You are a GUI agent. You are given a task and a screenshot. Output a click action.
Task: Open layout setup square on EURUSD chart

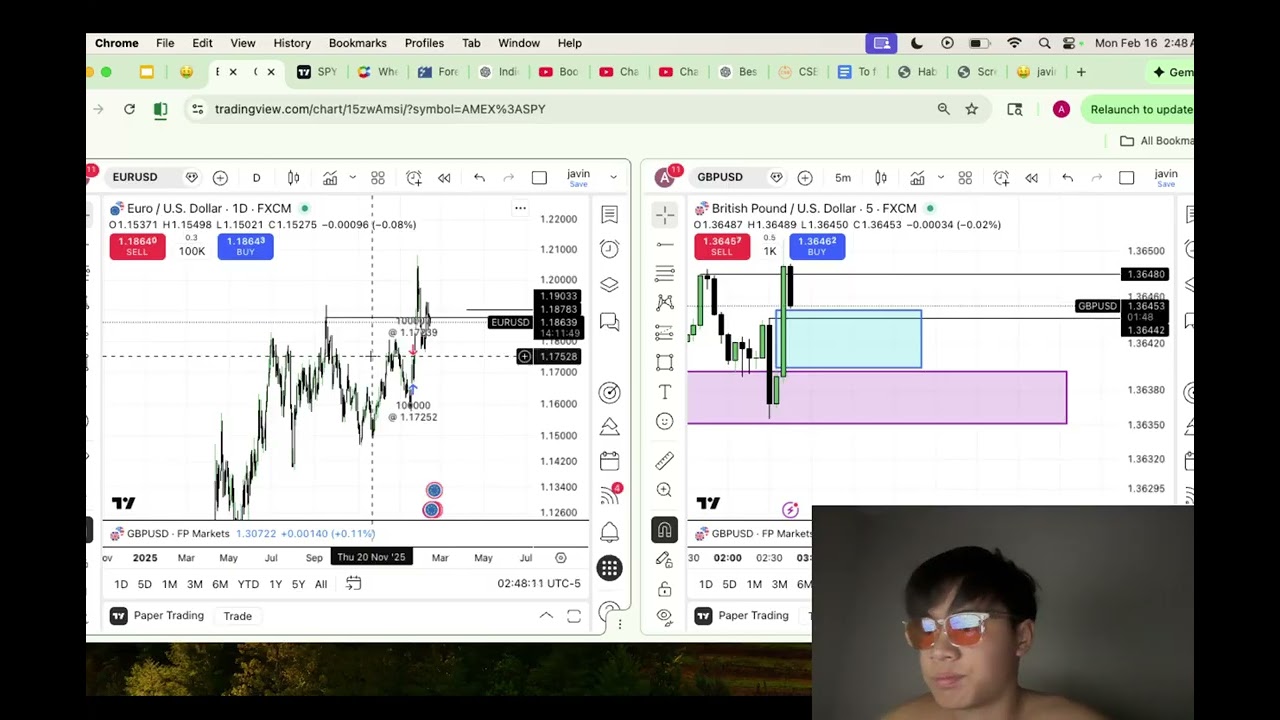[539, 178]
